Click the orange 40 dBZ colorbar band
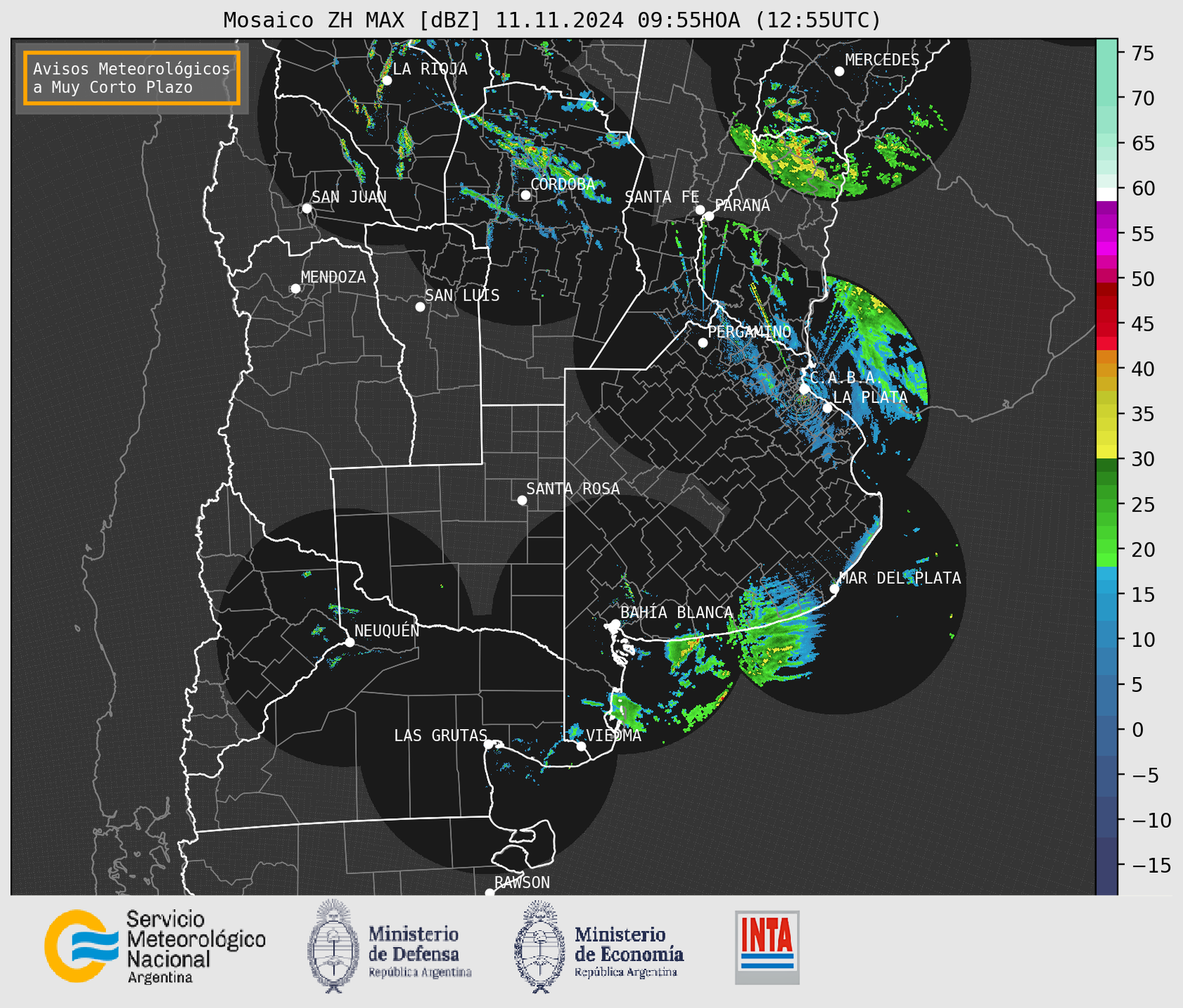 (x=1107, y=369)
